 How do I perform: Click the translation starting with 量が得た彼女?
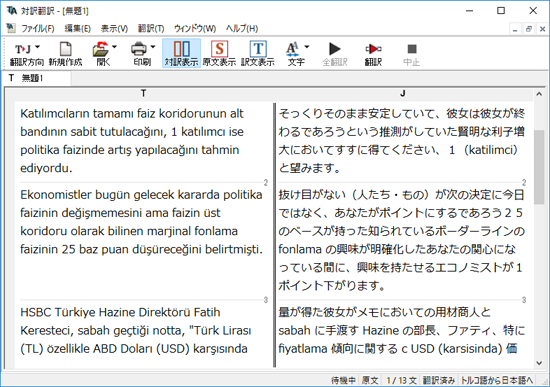(x=401, y=330)
